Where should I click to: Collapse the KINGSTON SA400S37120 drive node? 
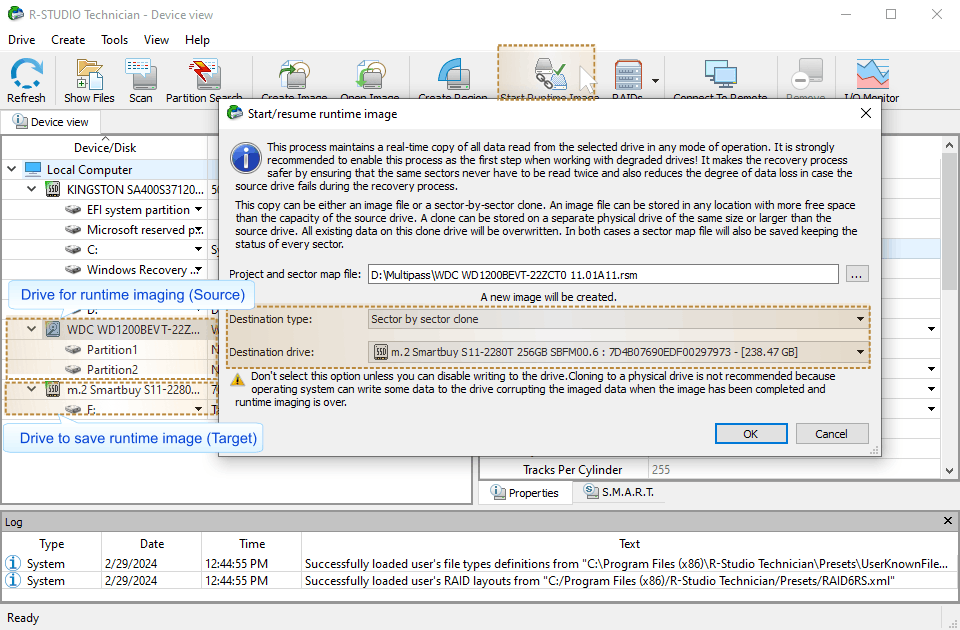tap(31, 189)
